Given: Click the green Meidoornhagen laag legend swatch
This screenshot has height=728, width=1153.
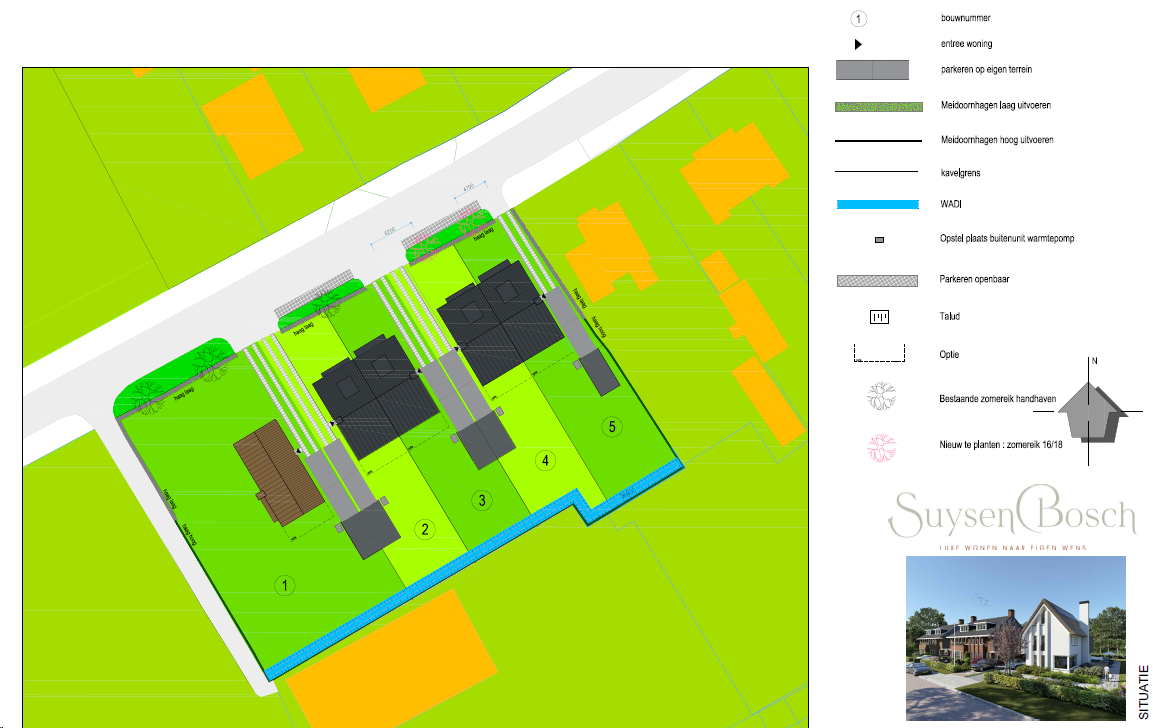Looking at the screenshot, I should click(877, 106).
